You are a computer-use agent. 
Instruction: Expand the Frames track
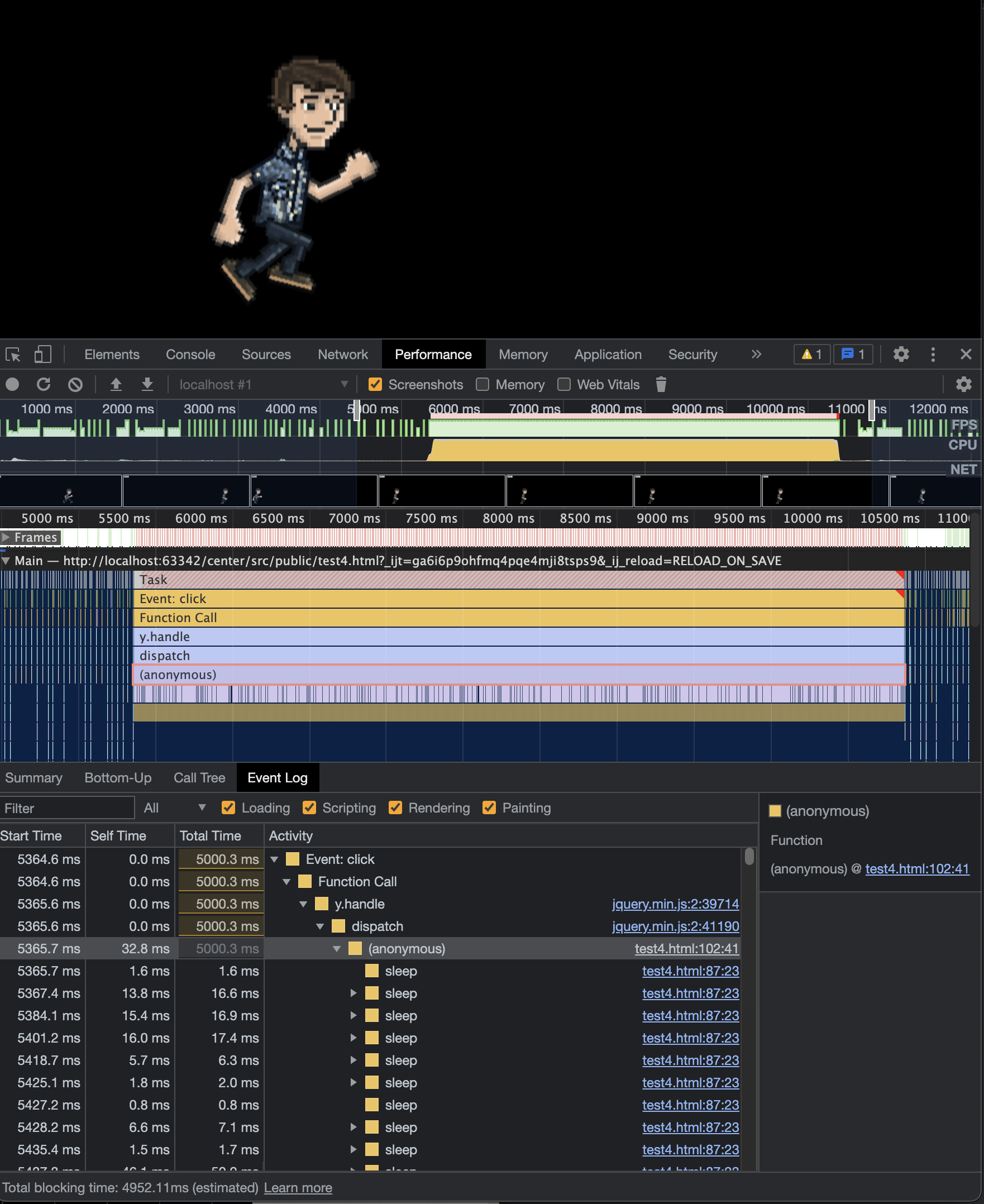click(6, 537)
